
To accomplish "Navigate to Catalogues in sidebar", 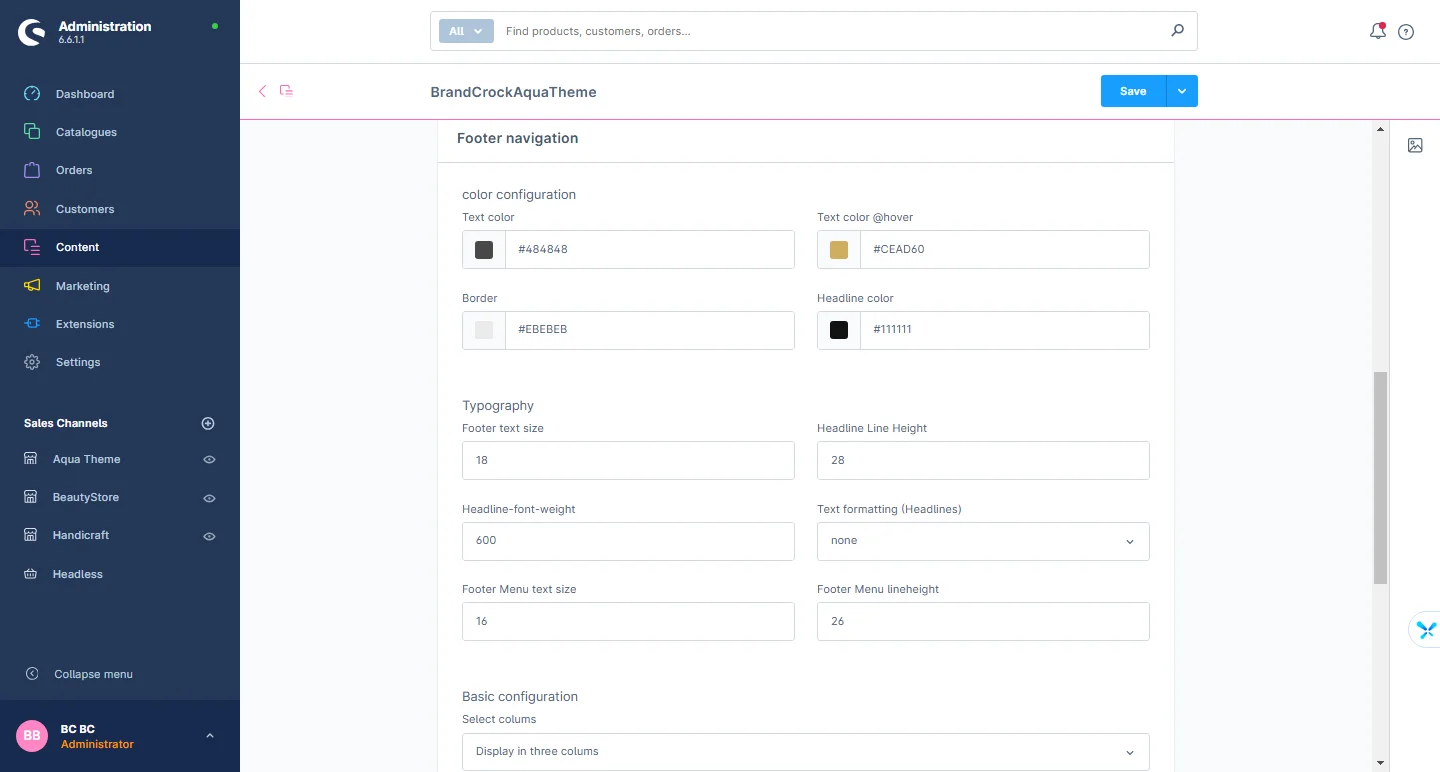I will tap(86, 132).
